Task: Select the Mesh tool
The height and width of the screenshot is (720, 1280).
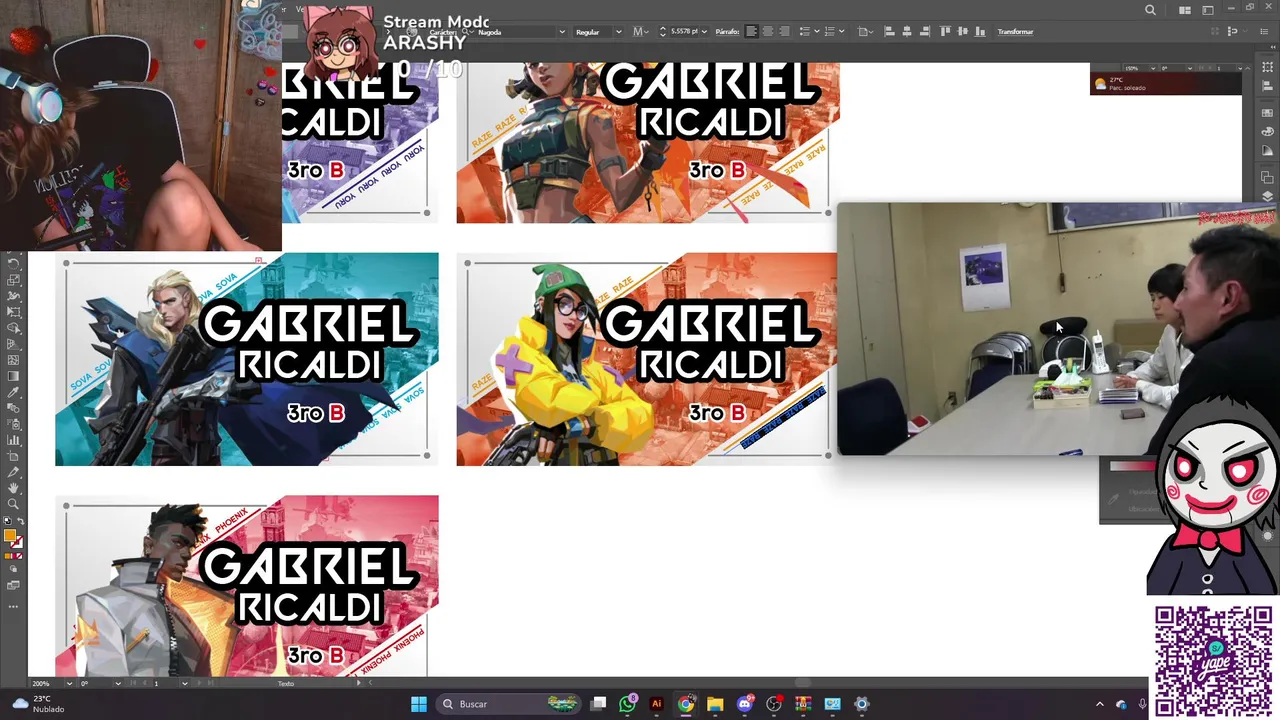Action: point(13,360)
